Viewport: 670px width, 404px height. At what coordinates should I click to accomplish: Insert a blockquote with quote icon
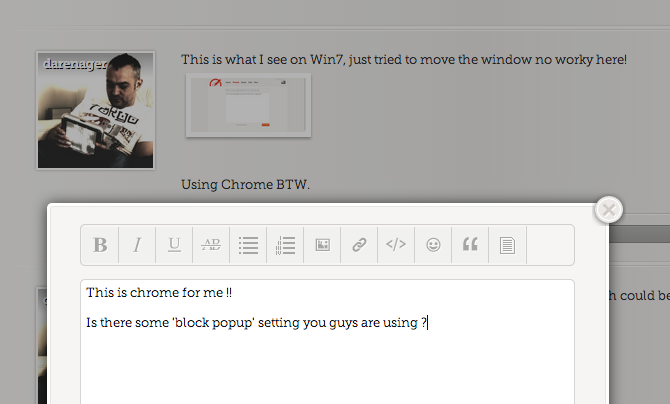click(x=470, y=245)
